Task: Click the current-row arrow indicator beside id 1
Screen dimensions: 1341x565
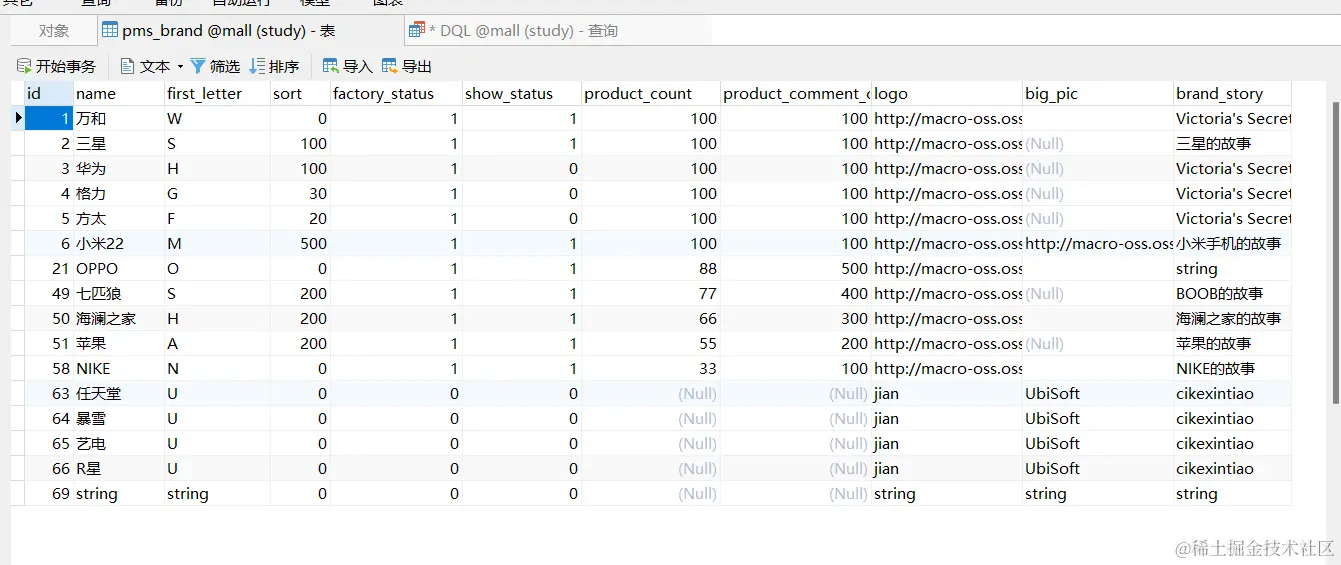Action: 17,118
